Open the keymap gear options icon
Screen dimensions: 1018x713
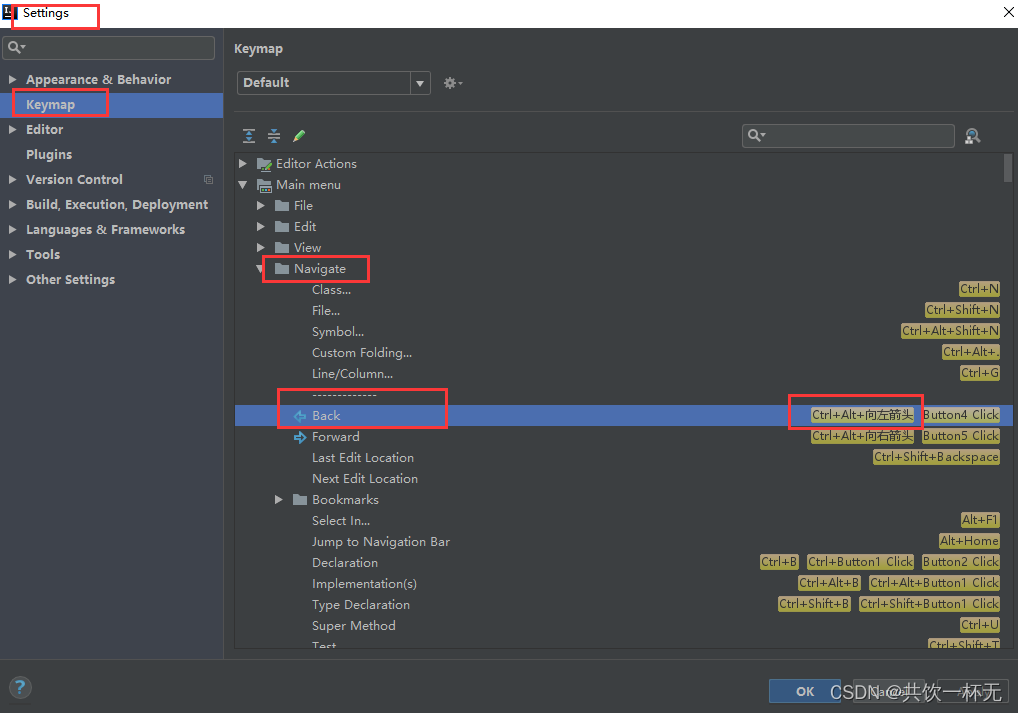coord(453,83)
